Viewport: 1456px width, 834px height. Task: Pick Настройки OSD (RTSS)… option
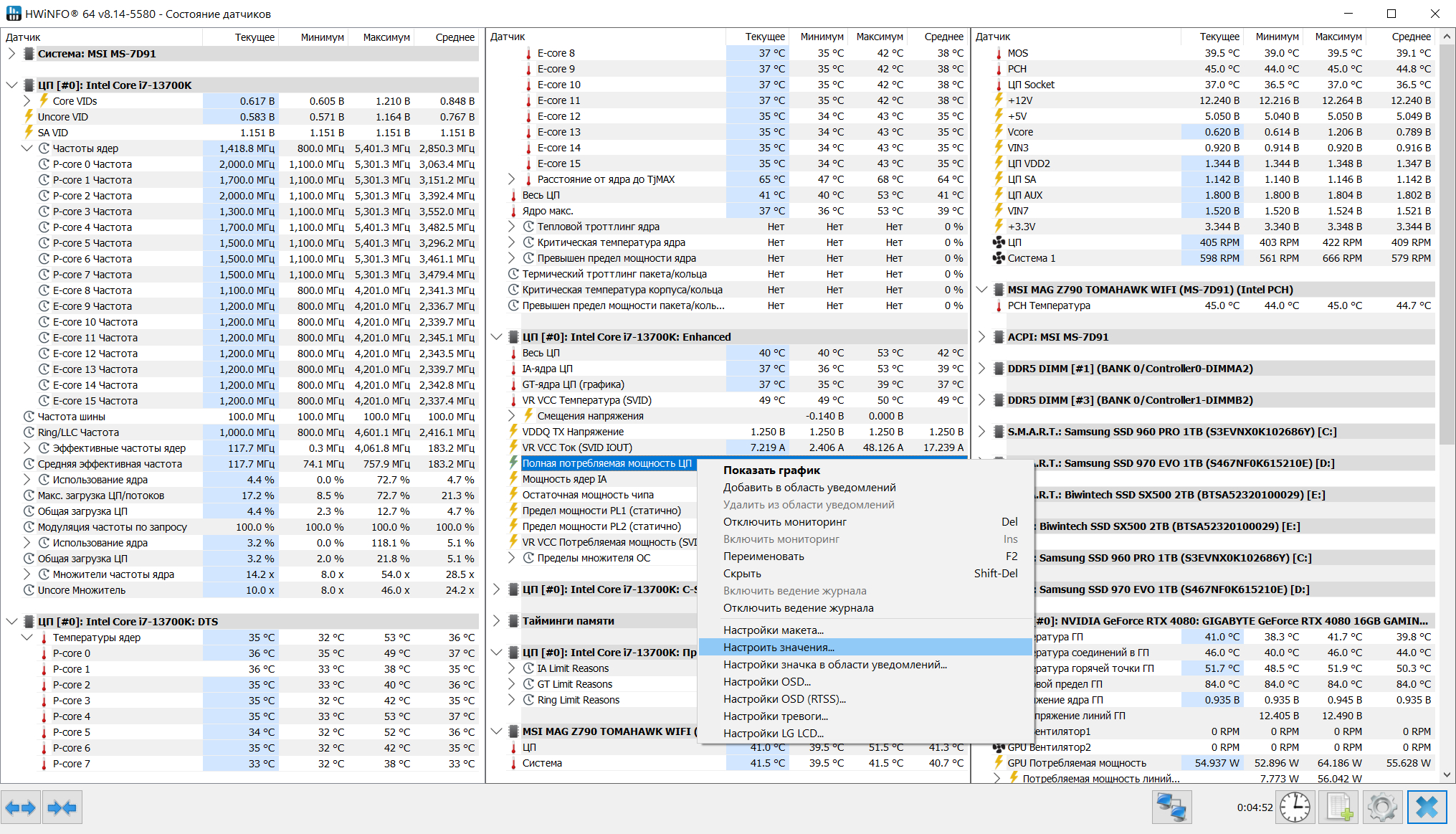pyautogui.click(x=784, y=699)
